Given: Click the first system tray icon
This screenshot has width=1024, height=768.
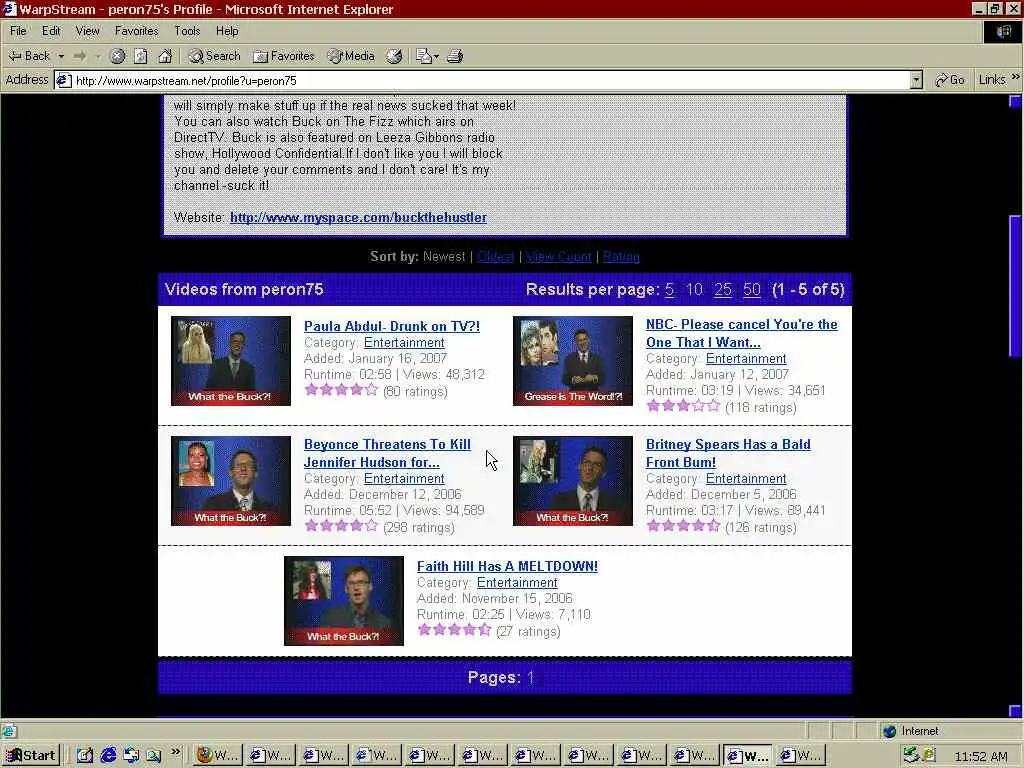Looking at the screenshot, I should 910,756.
